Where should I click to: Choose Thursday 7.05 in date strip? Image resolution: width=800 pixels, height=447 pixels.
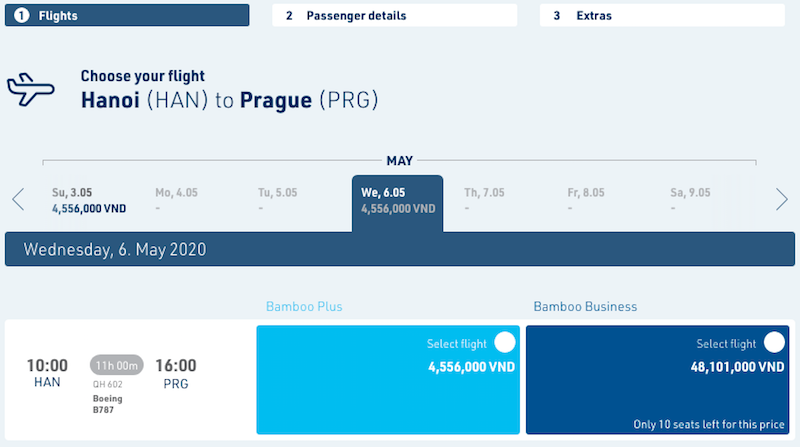[x=484, y=200]
